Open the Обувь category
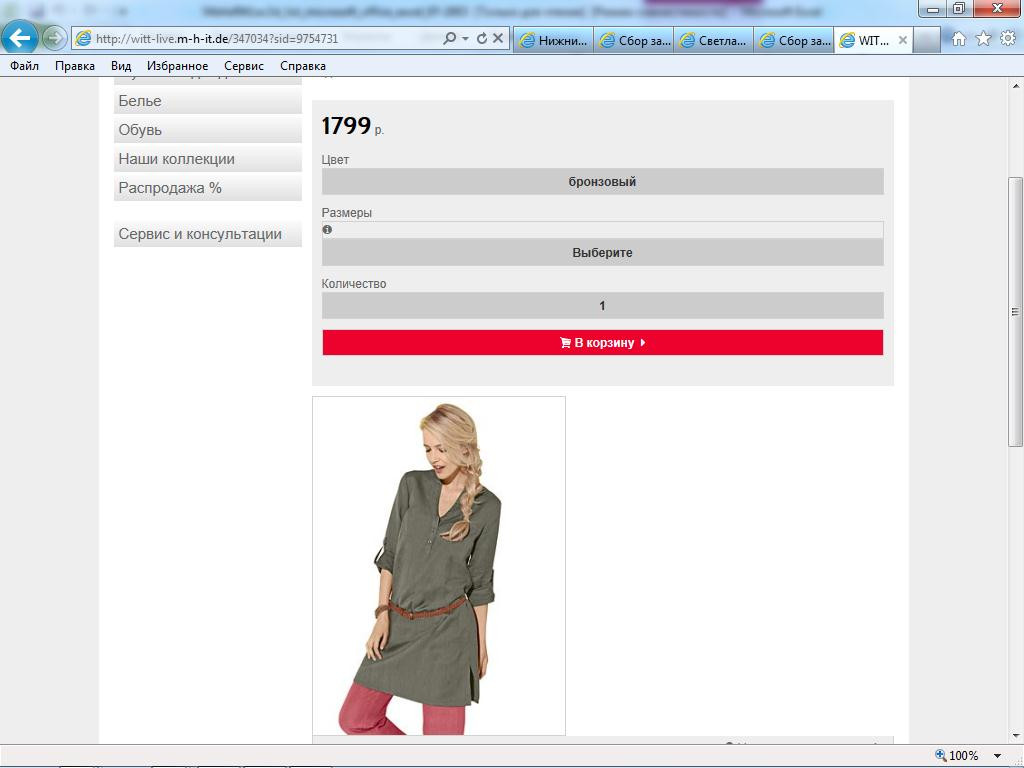 pos(208,130)
